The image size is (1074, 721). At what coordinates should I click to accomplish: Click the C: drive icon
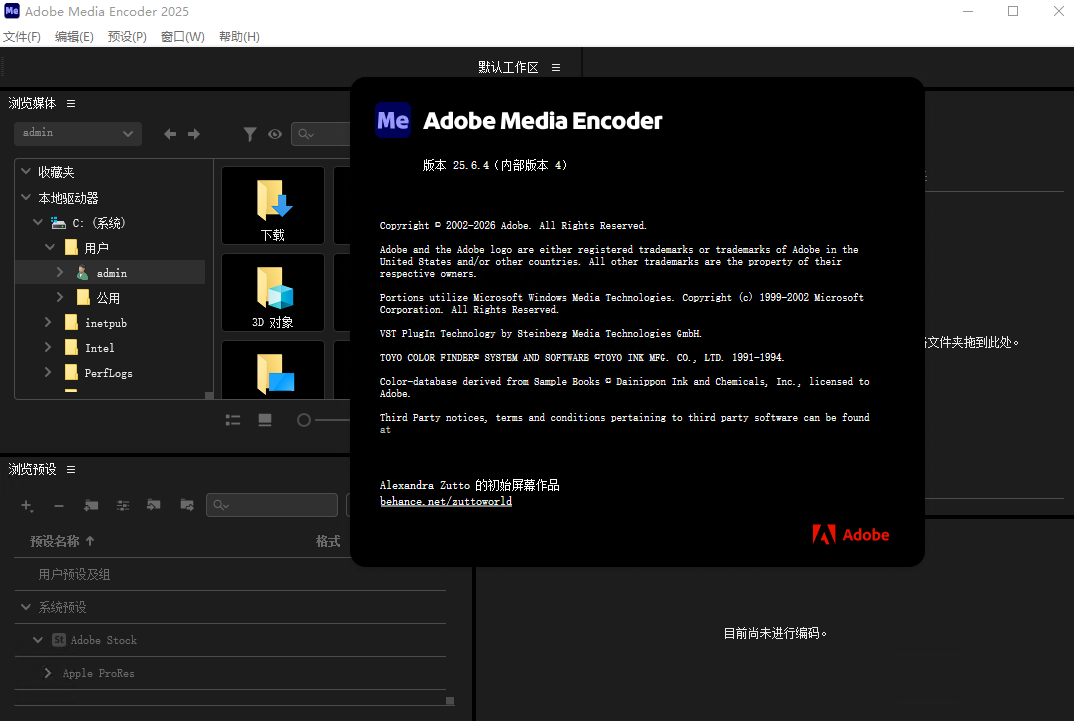58,223
